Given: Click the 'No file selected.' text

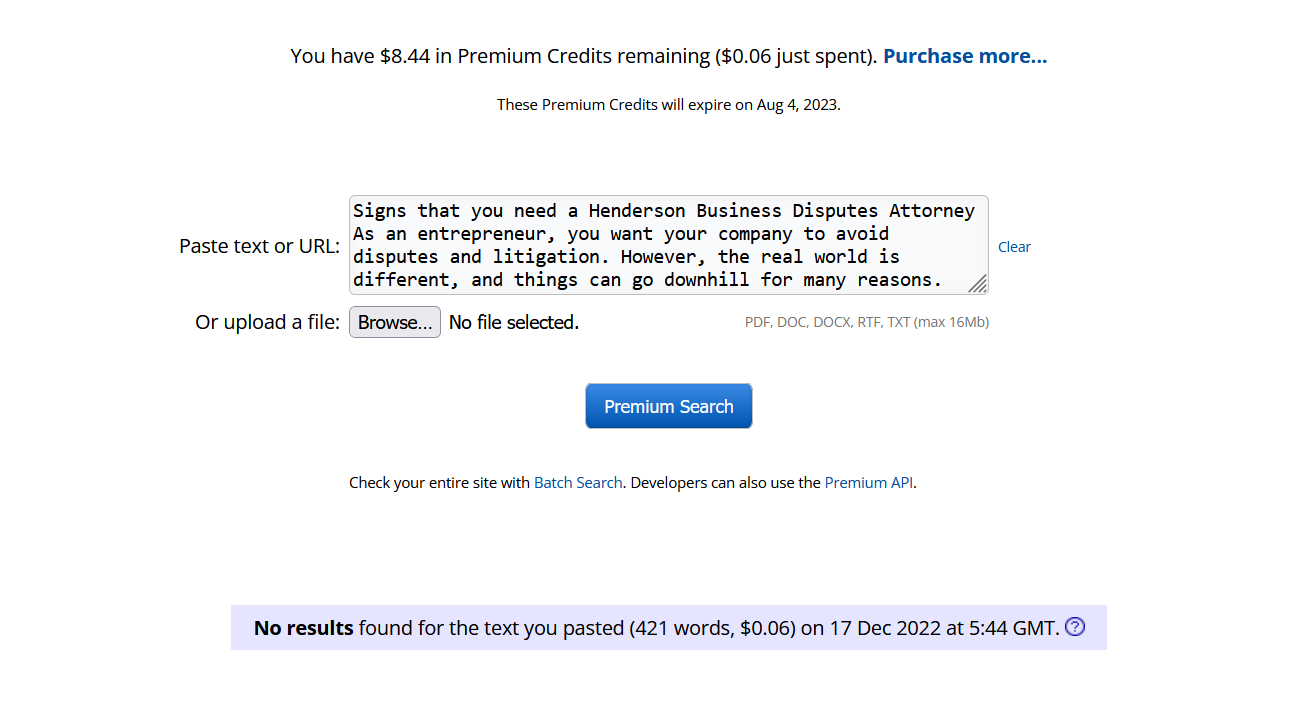Looking at the screenshot, I should tap(514, 322).
